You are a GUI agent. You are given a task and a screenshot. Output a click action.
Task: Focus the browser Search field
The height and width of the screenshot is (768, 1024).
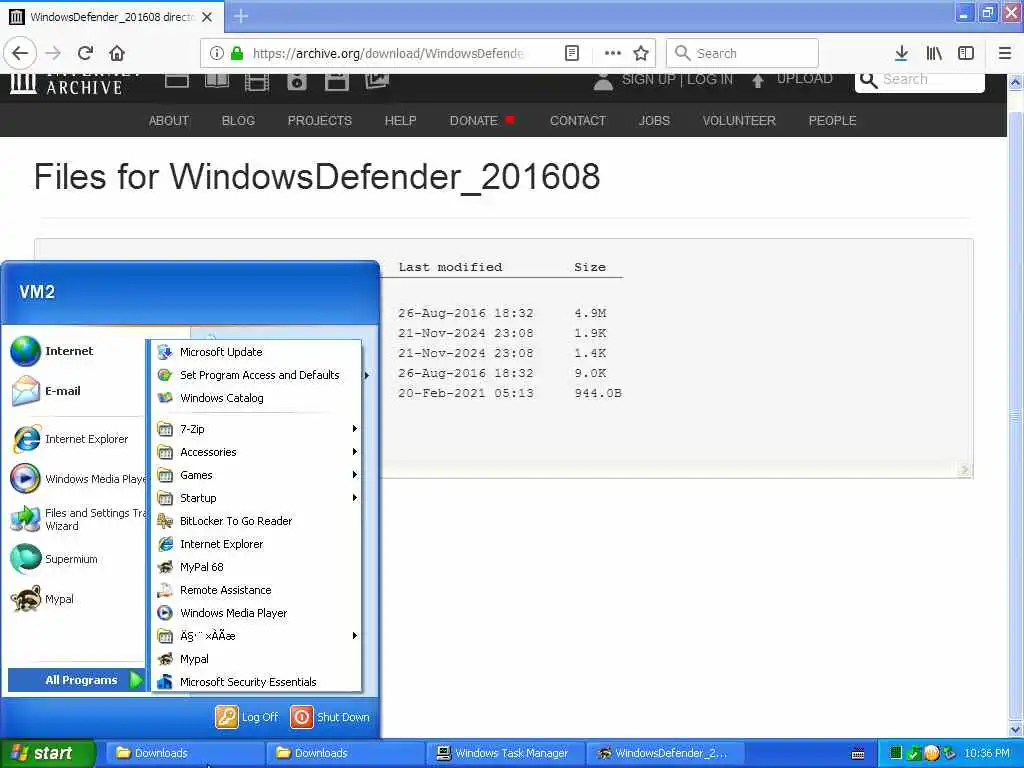pyautogui.click(x=742, y=53)
